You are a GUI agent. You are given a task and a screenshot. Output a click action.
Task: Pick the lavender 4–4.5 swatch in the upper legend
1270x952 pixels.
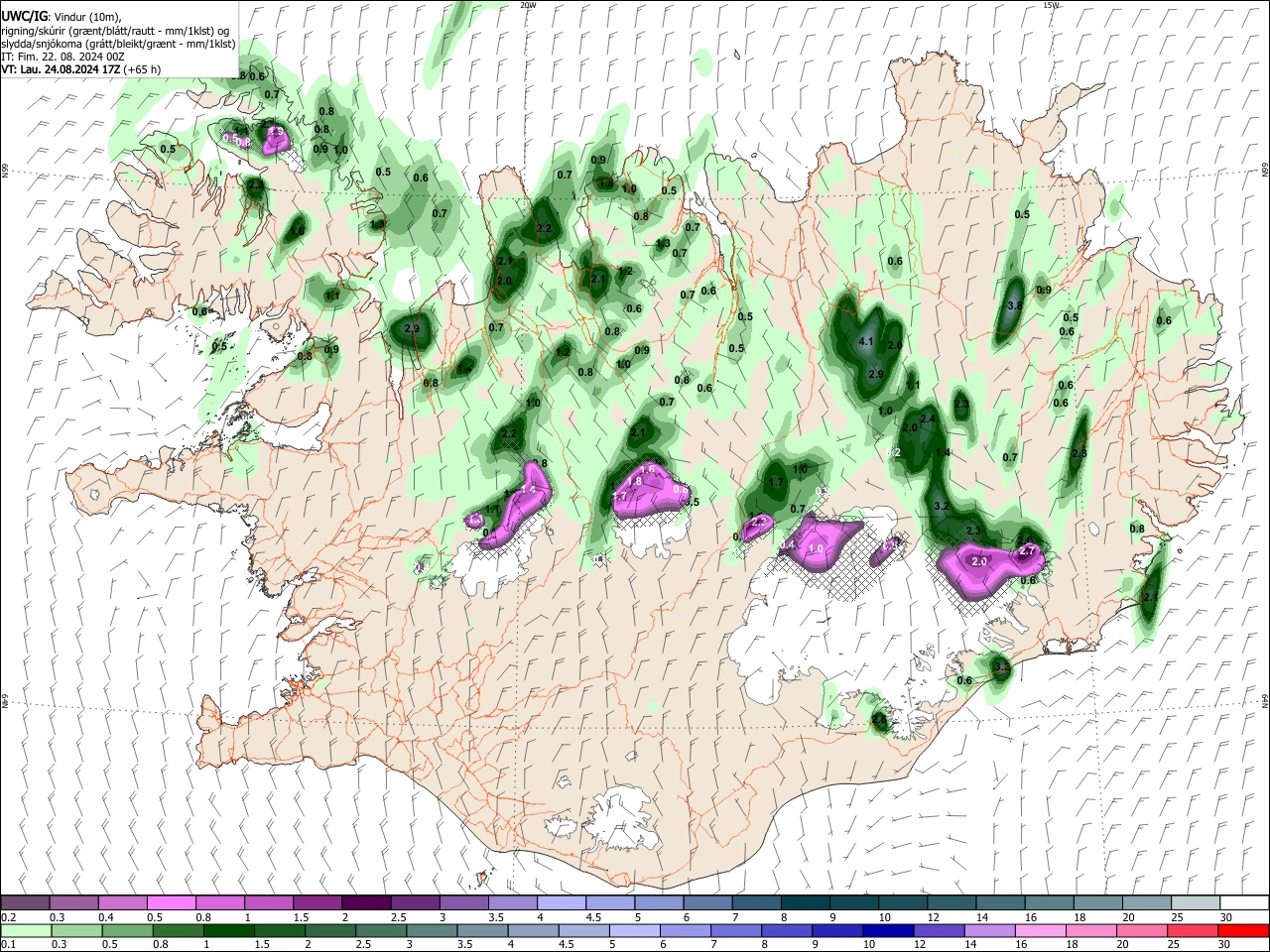coord(562,902)
